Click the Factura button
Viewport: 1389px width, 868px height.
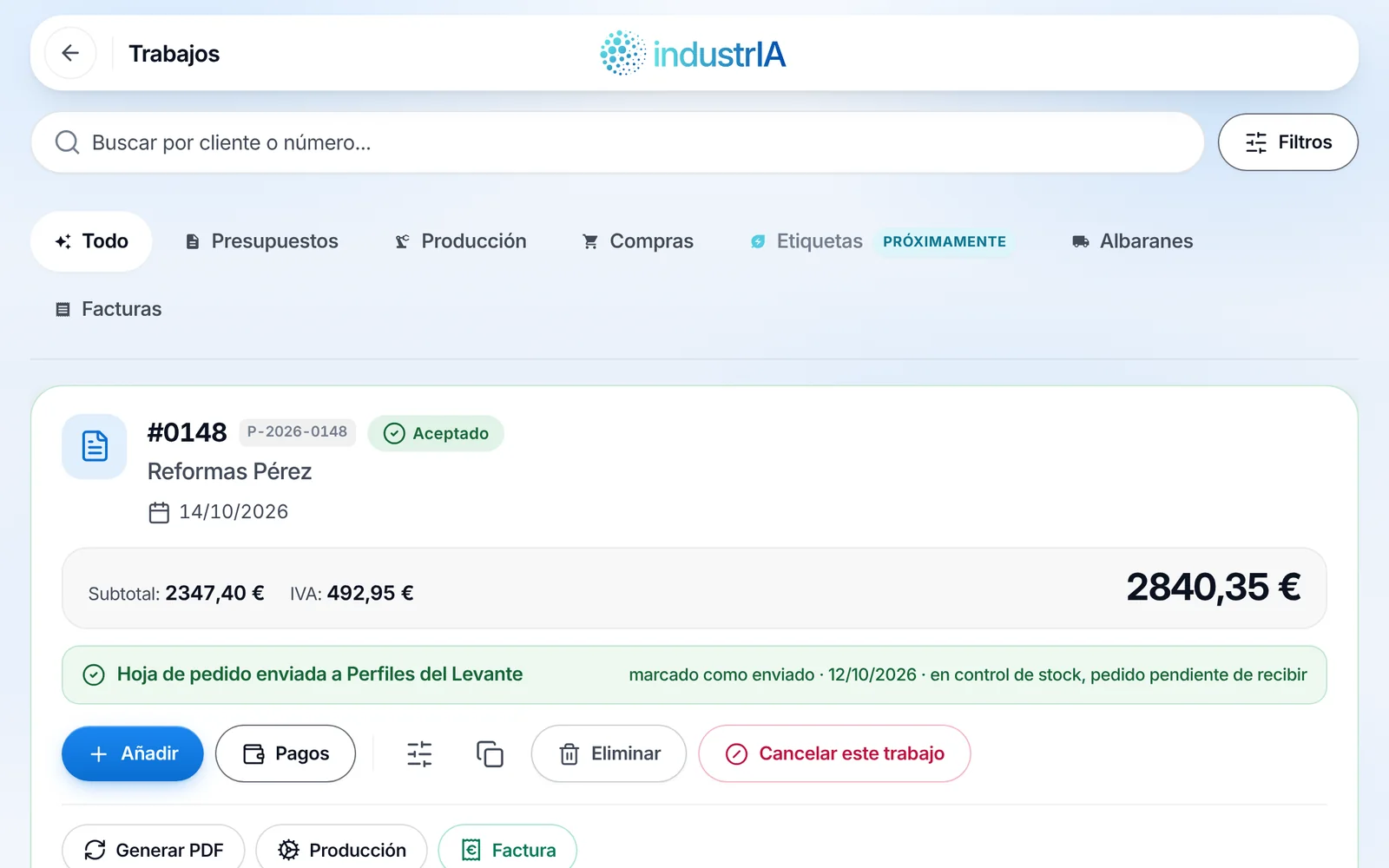(508, 850)
